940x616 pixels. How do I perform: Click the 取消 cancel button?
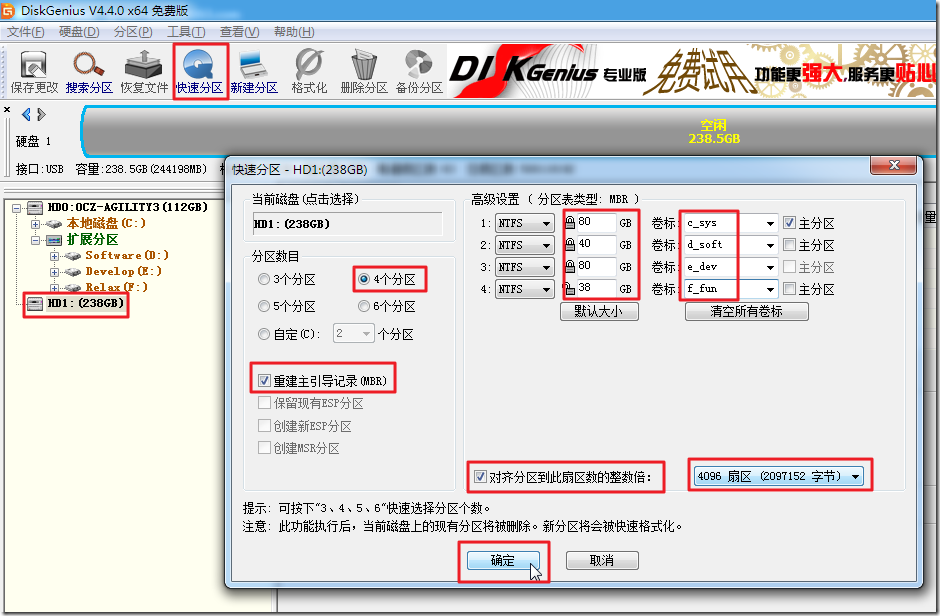tap(602, 560)
